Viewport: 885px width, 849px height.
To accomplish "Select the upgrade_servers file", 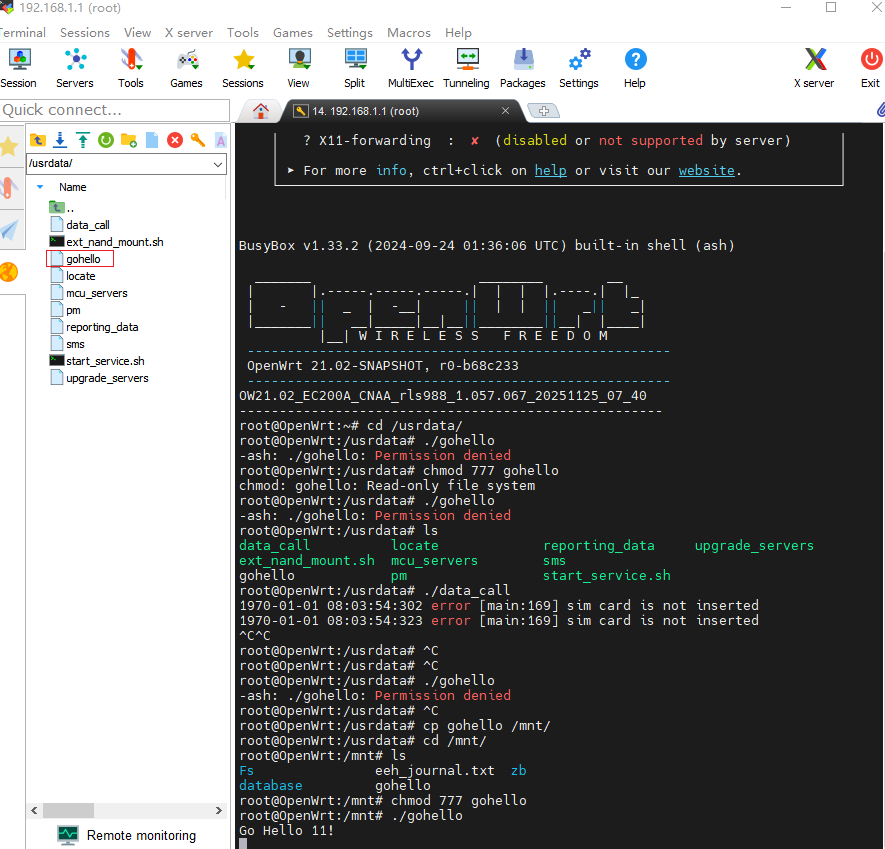I will click(x=99, y=378).
